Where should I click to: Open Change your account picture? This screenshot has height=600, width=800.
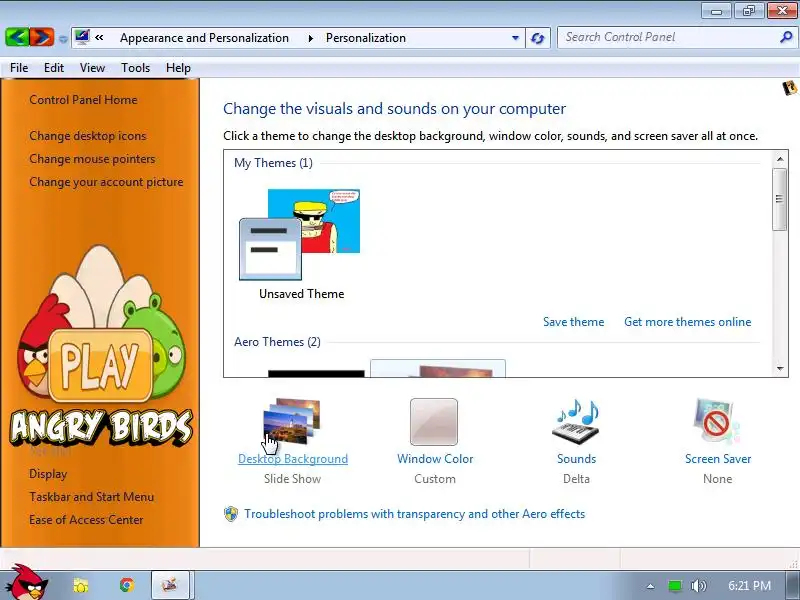point(106,182)
